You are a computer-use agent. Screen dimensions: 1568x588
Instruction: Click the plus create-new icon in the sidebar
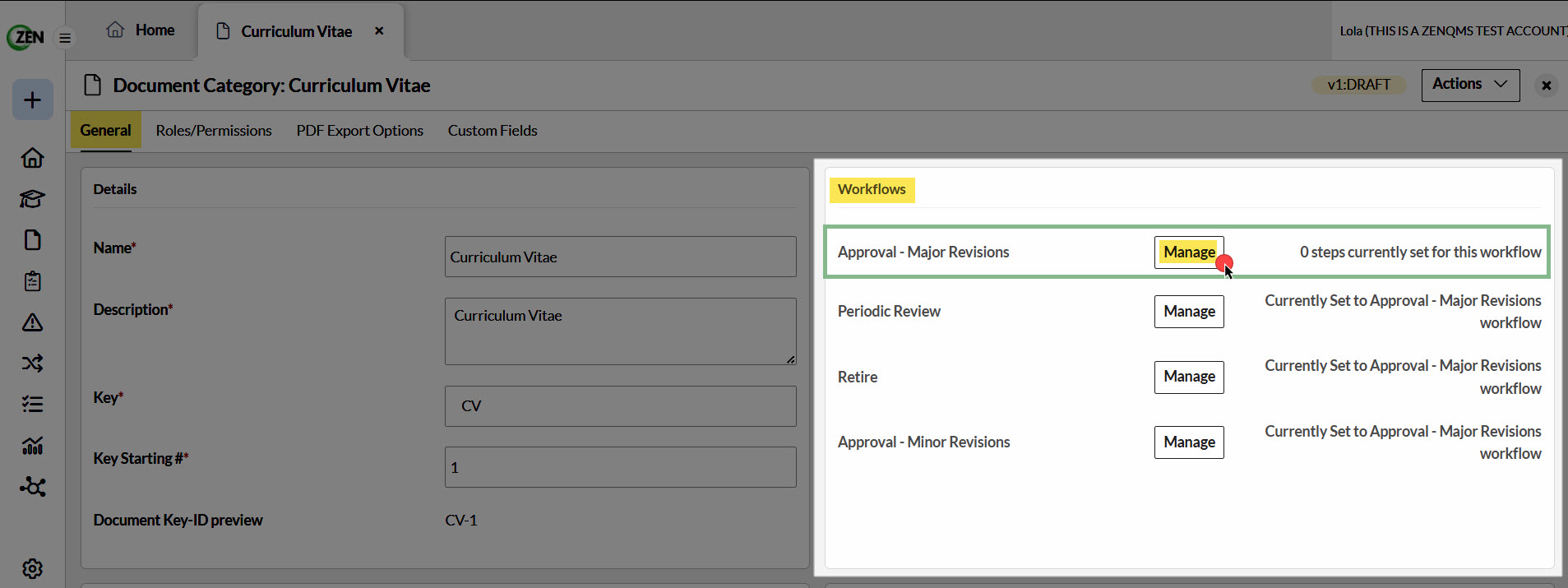tap(33, 100)
